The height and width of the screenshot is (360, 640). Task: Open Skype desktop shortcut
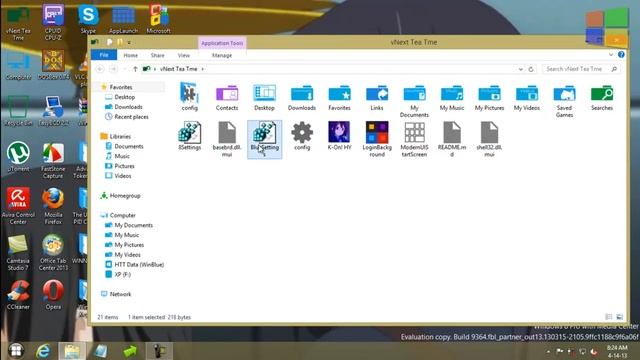88,19
